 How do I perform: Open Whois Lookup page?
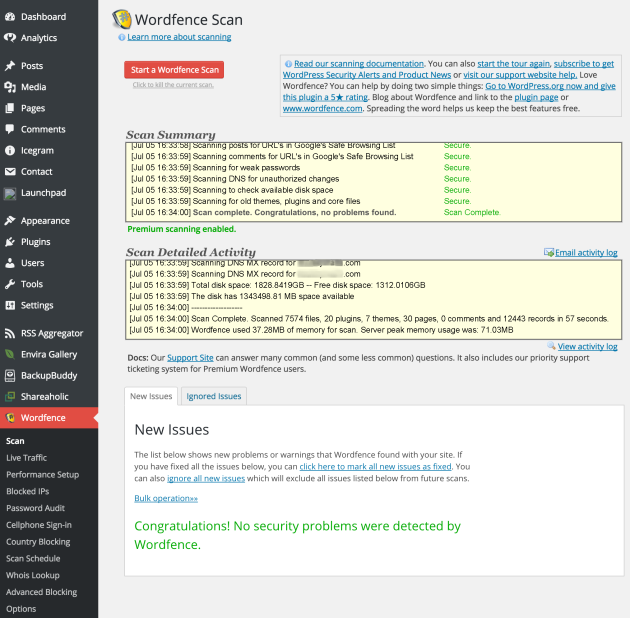click(x=33, y=575)
